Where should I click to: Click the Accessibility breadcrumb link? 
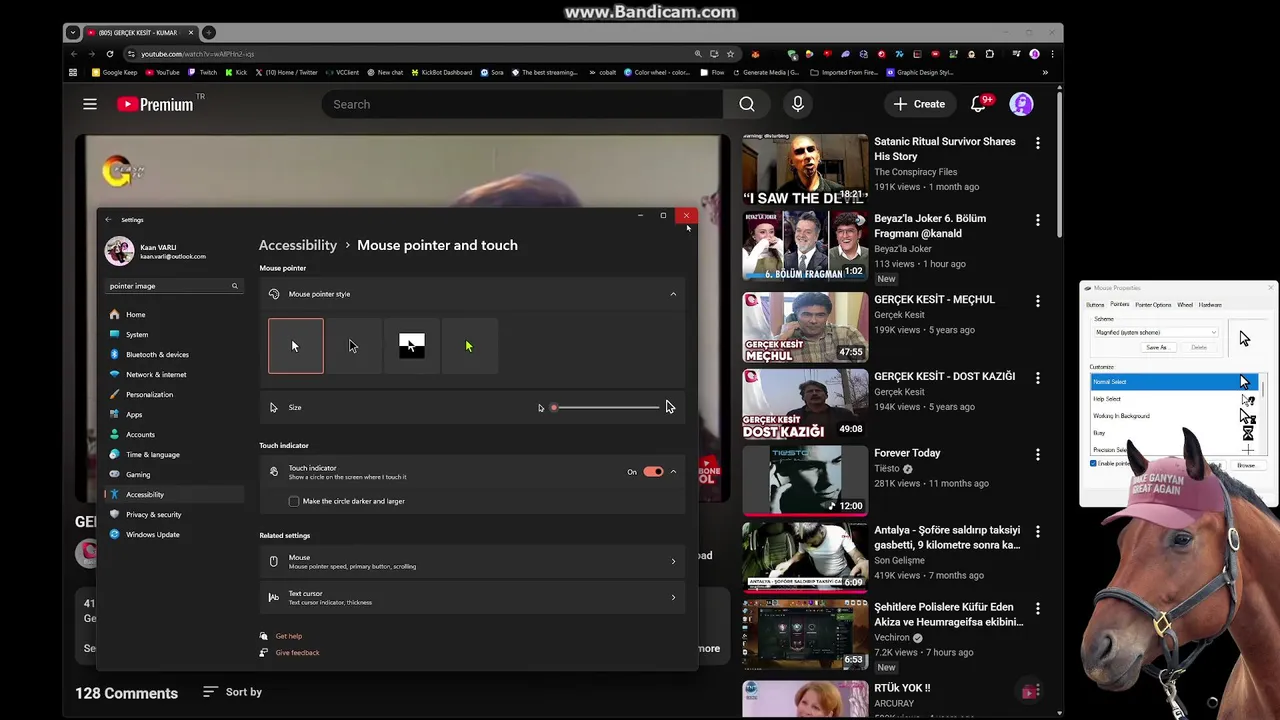298,245
